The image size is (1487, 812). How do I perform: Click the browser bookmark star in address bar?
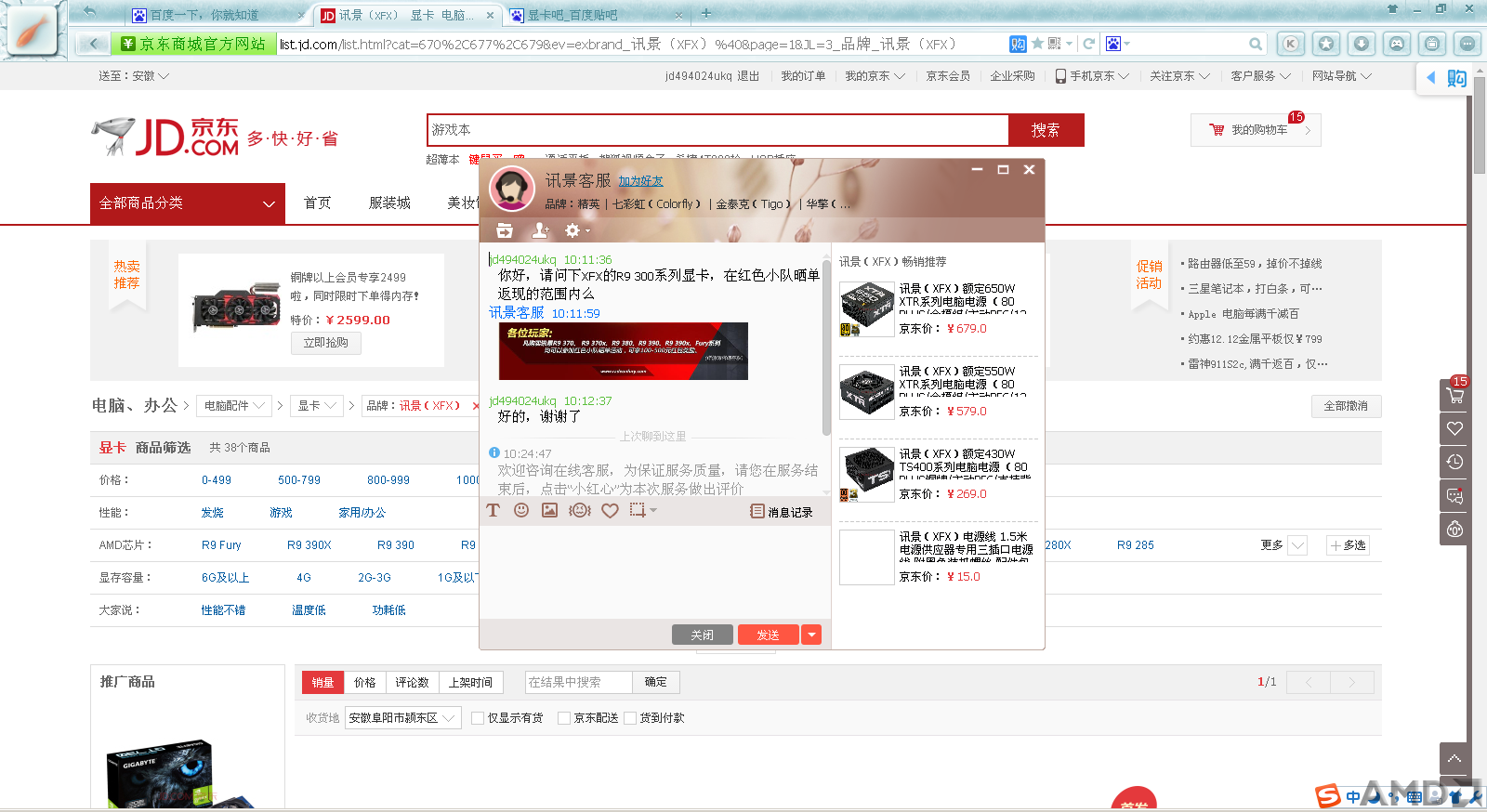point(1037,44)
